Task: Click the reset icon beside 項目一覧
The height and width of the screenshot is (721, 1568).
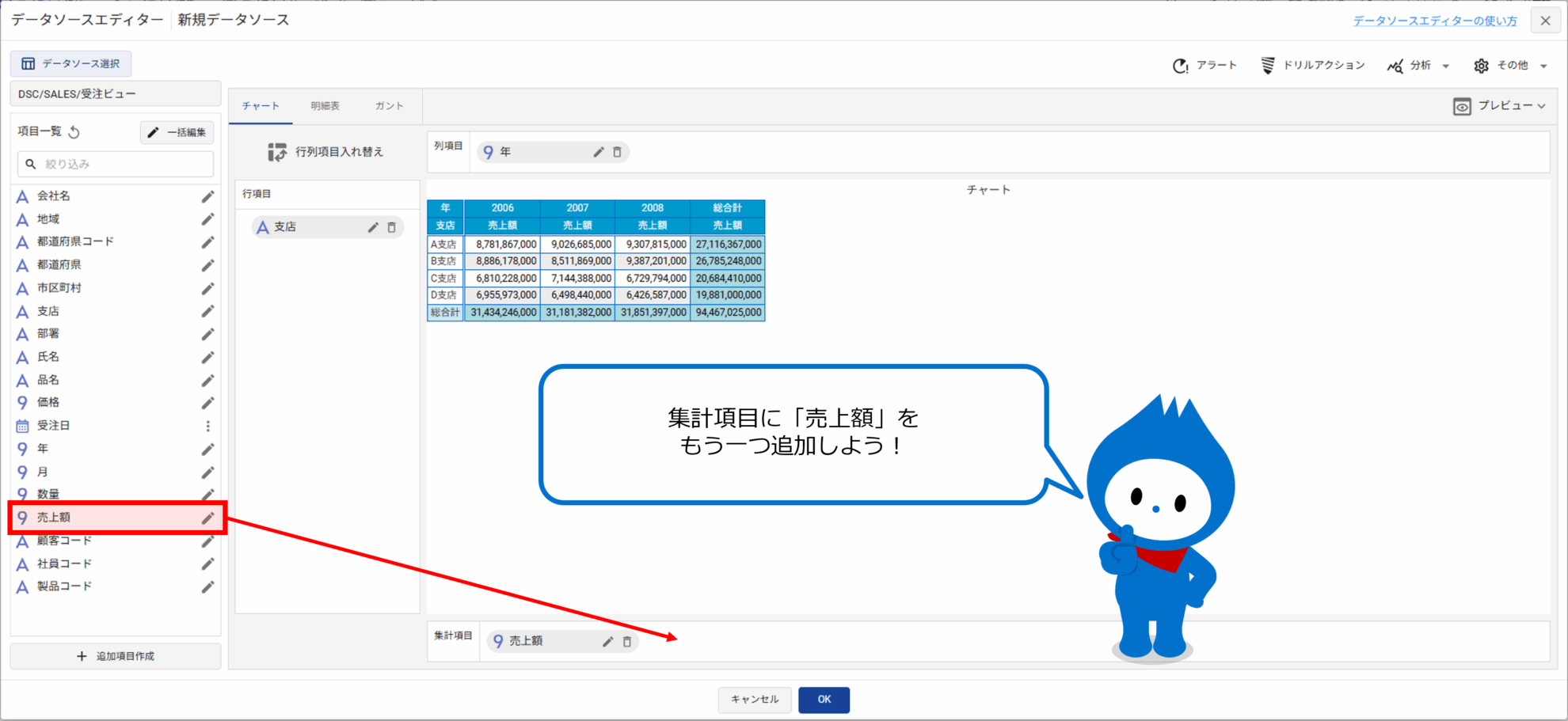Action: (x=74, y=132)
